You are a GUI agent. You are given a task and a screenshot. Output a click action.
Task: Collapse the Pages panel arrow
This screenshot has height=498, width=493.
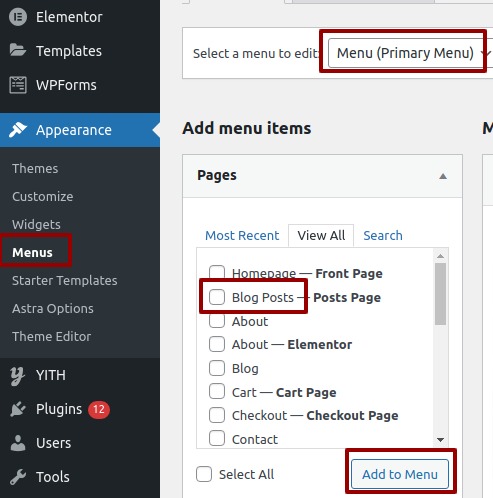[x=443, y=176]
